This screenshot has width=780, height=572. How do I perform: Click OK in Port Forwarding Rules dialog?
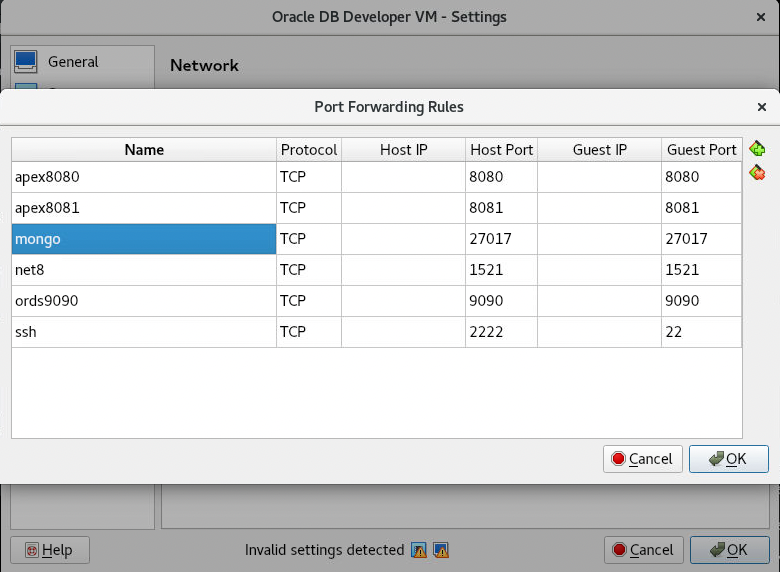[x=728, y=459]
